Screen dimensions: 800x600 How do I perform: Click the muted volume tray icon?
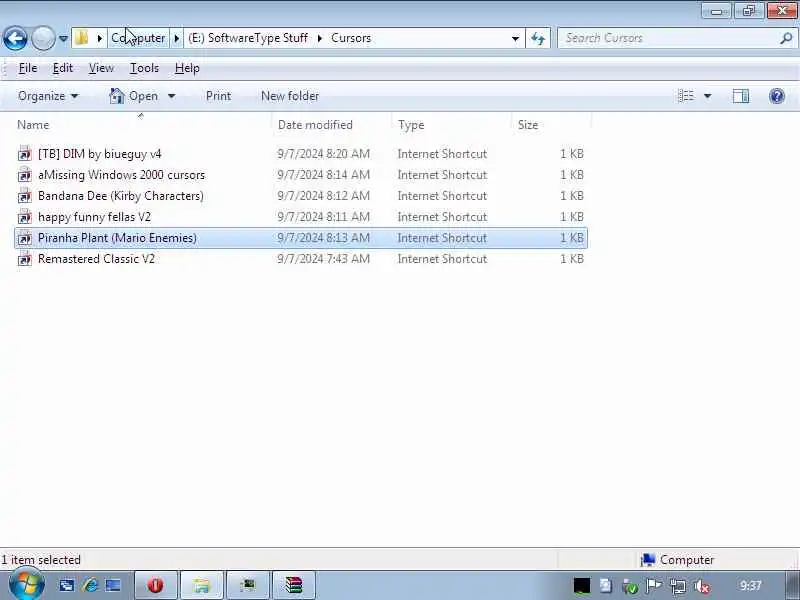(x=703, y=586)
